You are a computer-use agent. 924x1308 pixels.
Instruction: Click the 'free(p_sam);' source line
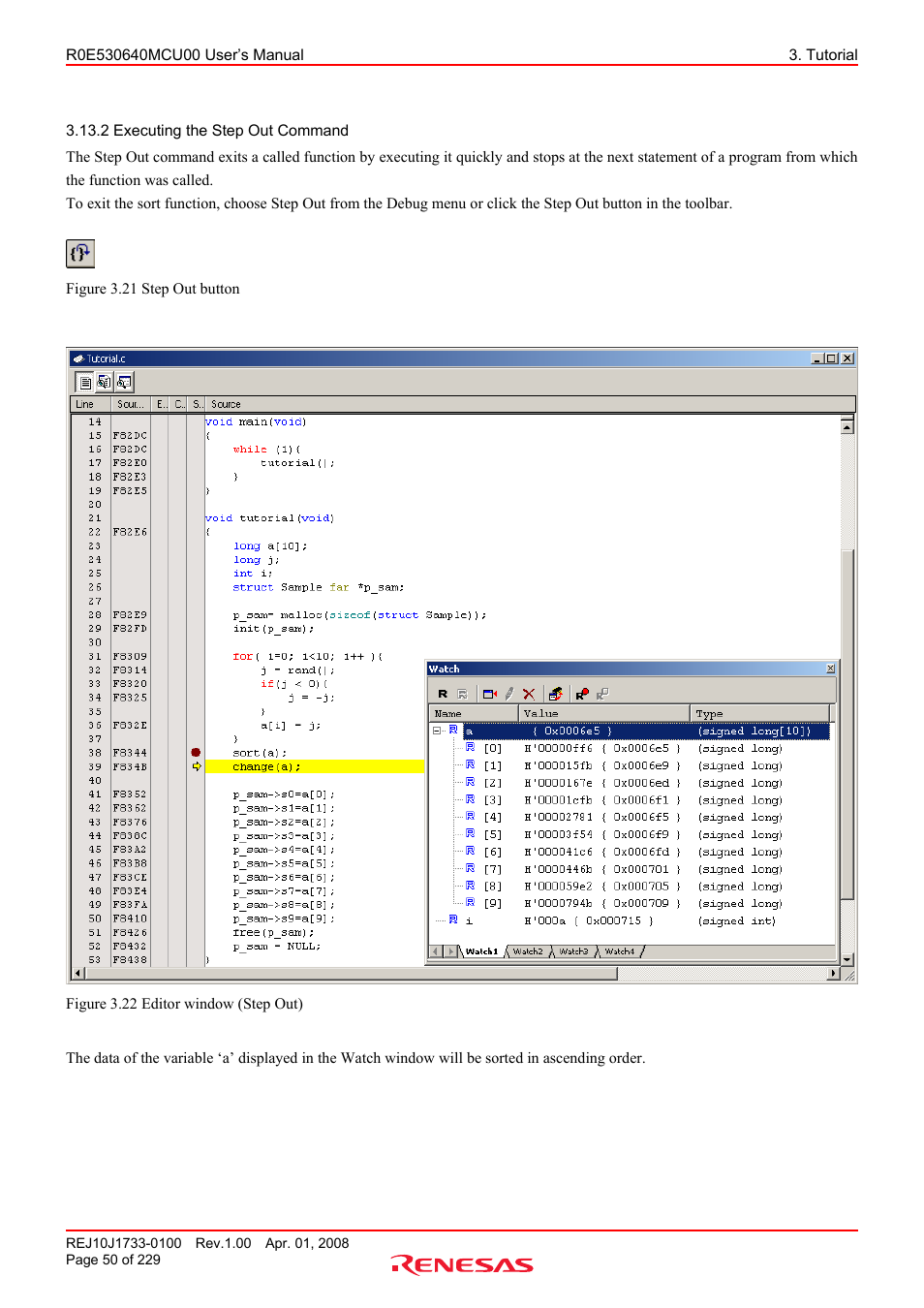point(273,932)
